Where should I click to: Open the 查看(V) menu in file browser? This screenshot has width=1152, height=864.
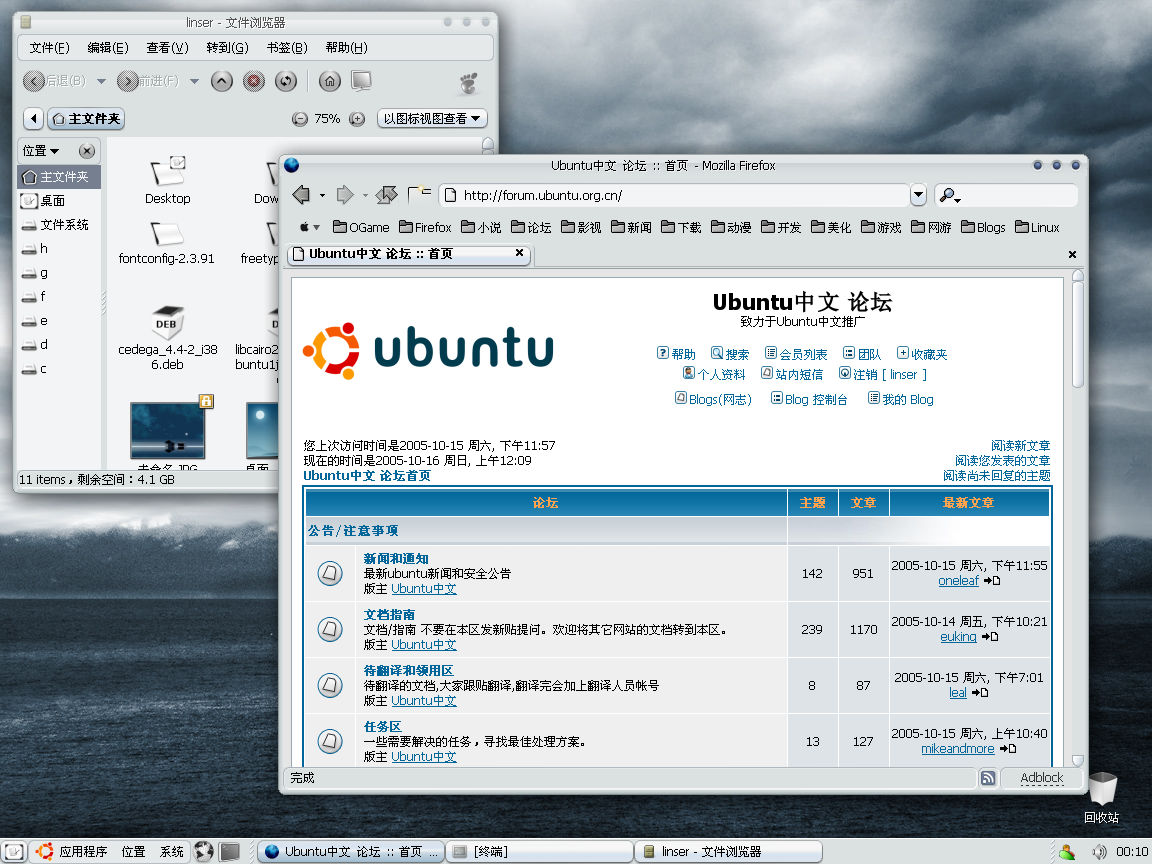pos(168,48)
